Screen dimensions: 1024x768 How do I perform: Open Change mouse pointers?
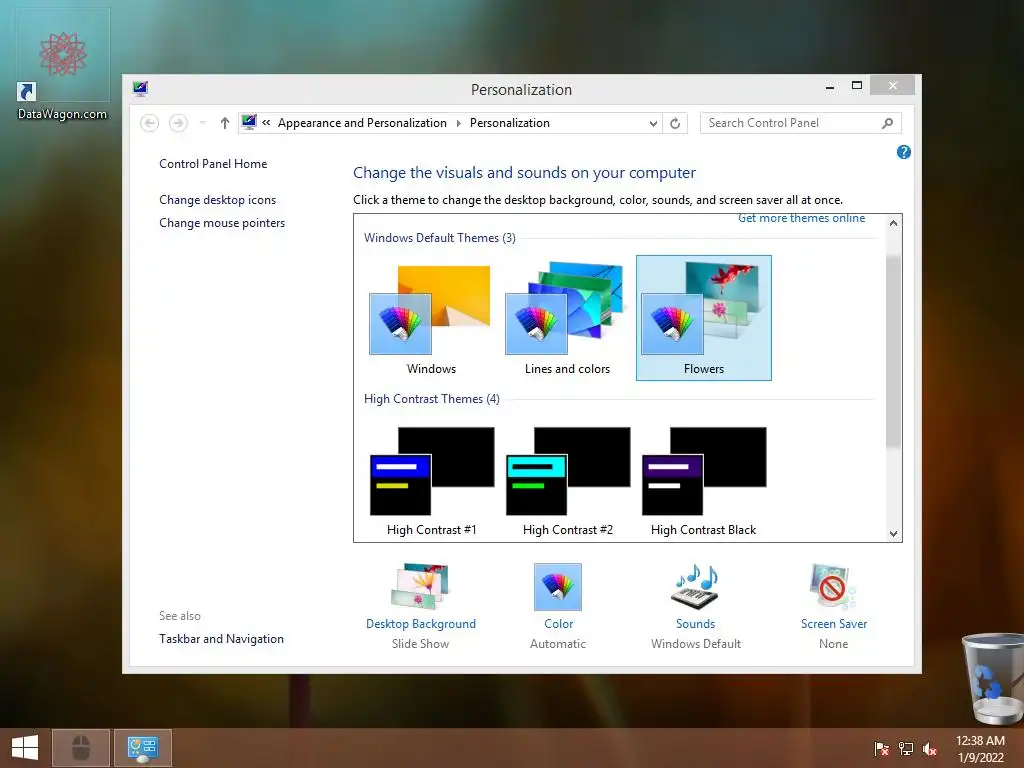(x=222, y=223)
